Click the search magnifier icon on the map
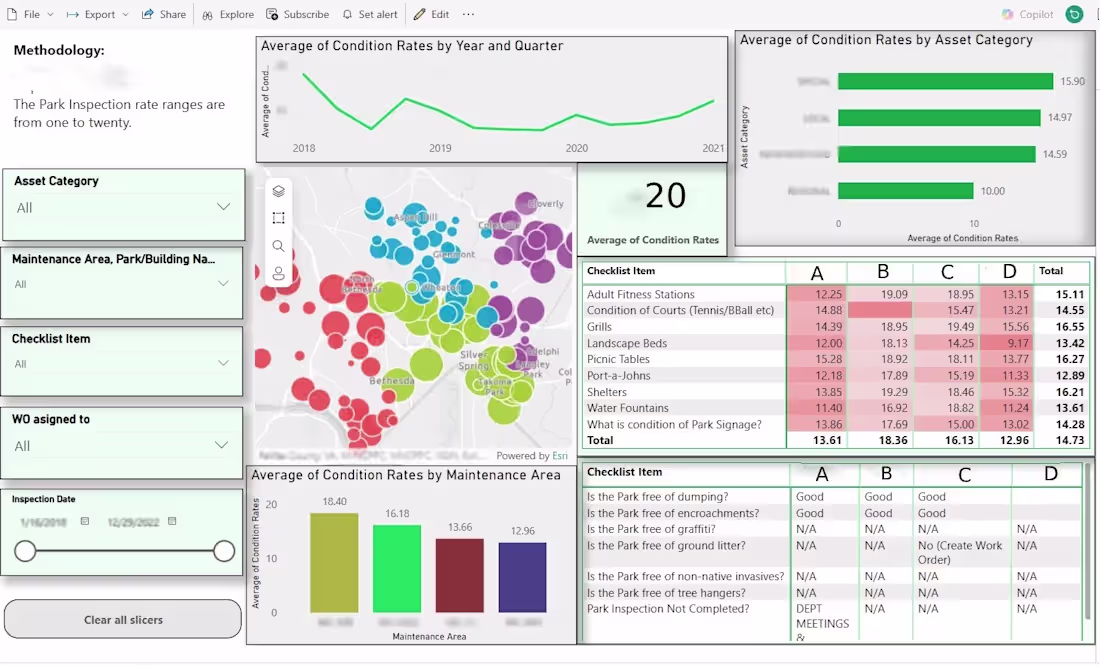Viewport: 1100px width, 666px height. click(x=279, y=245)
